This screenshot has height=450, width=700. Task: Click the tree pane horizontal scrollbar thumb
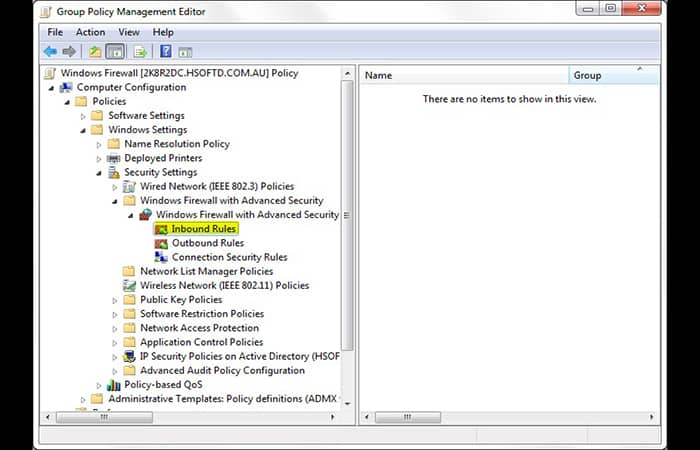click(x=104, y=417)
